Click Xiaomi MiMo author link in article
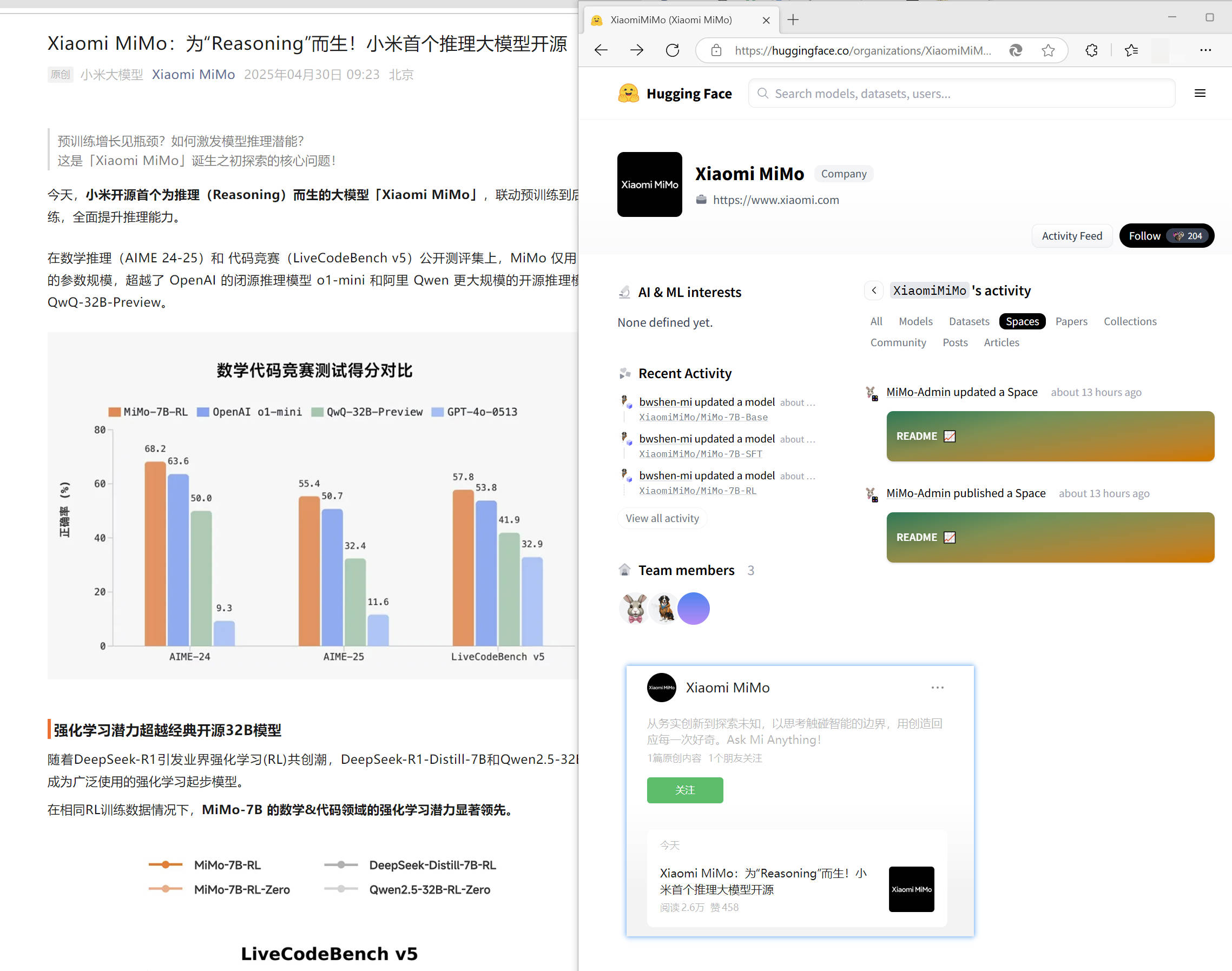The width and height of the screenshot is (1232, 971). coord(193,75)
